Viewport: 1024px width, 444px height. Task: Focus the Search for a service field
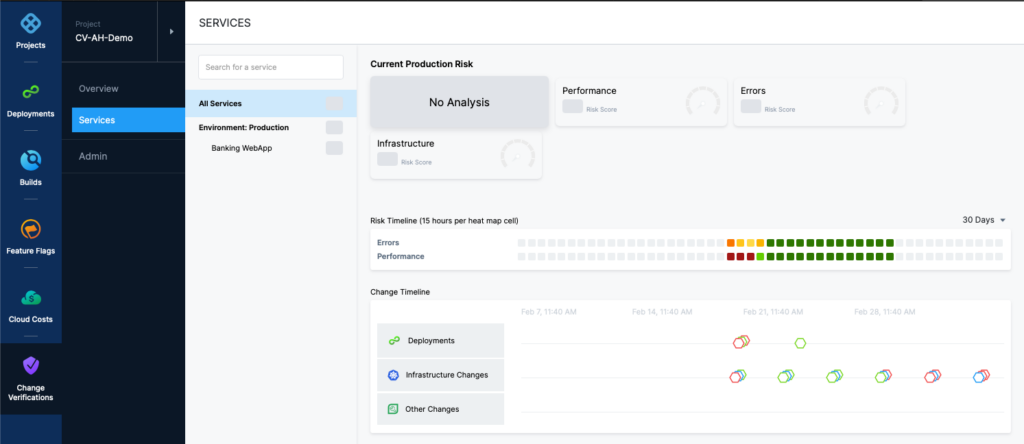pyautogui.click(x=271, y=67)
